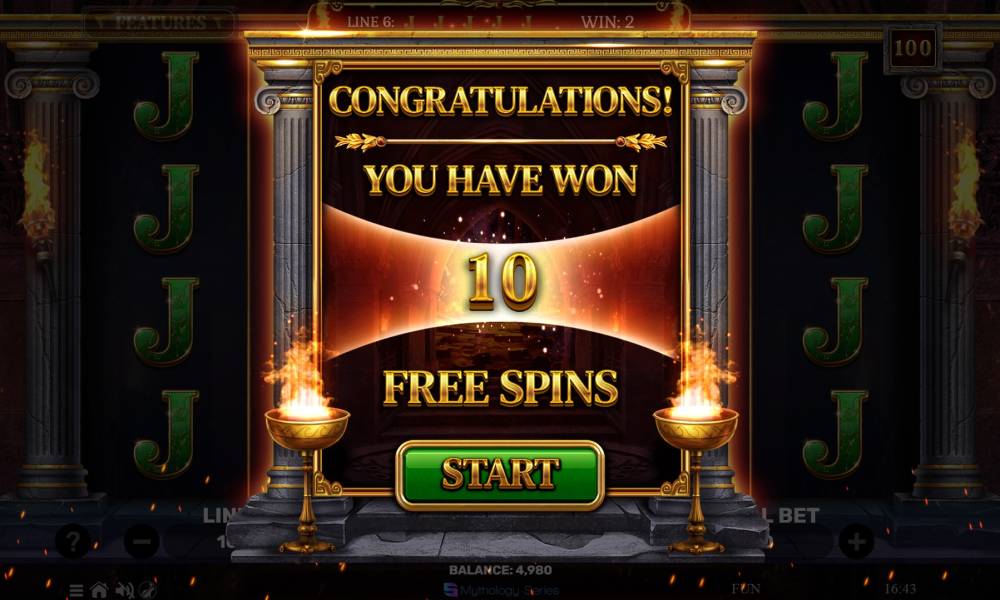Select the 100 bet level box
This screenshot has width=1000, height=600.
click(913, 48)
